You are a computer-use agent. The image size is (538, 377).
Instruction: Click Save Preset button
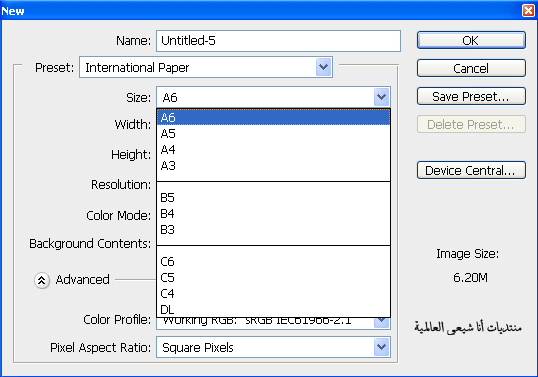[471, 96]
